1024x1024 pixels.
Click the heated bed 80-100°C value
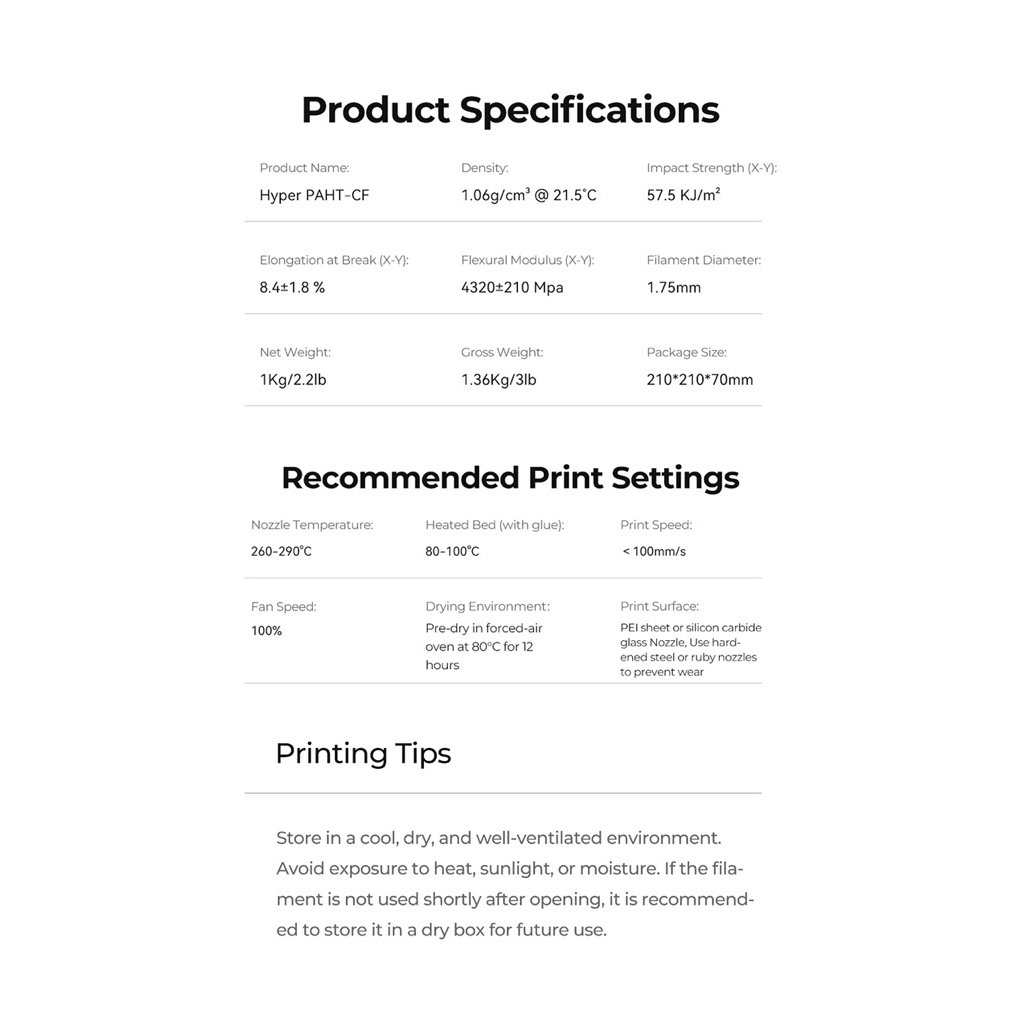[452, 551]
